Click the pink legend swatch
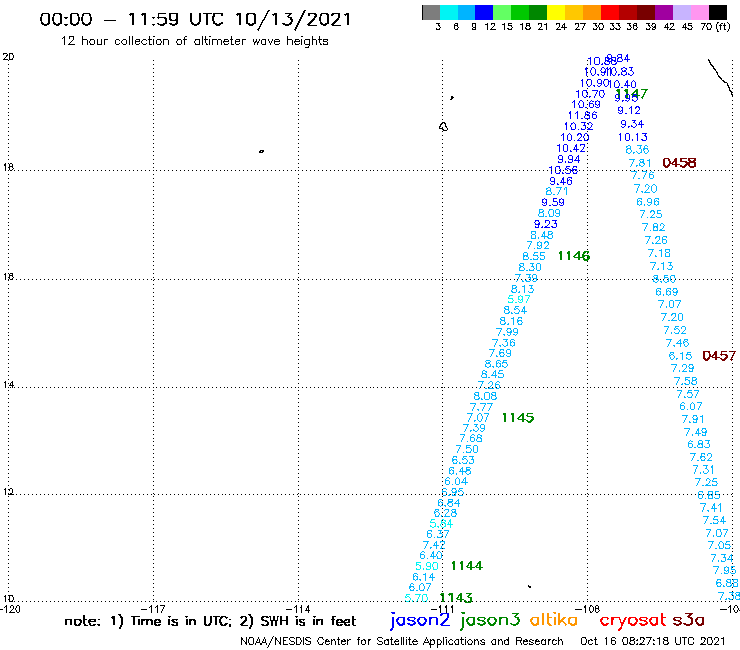The height and width of the screenshot is (650, 740). 699,12
